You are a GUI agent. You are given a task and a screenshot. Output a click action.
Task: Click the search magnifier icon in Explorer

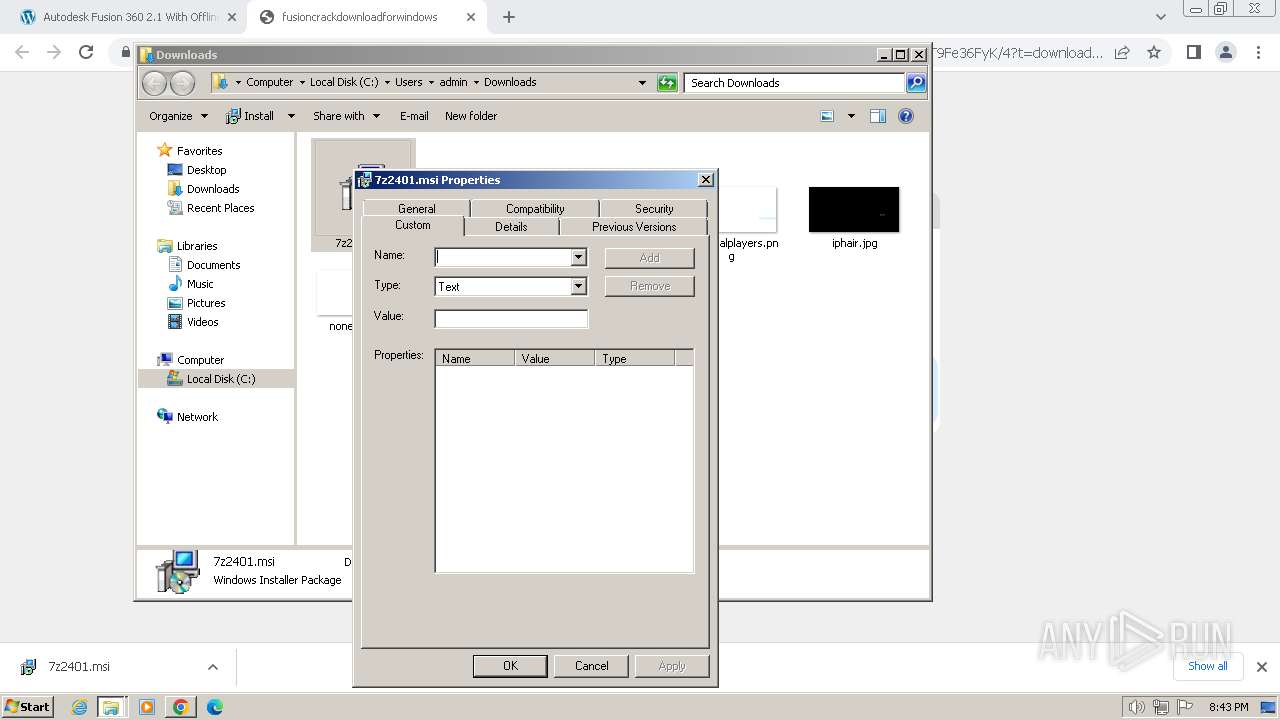(916, 83)
